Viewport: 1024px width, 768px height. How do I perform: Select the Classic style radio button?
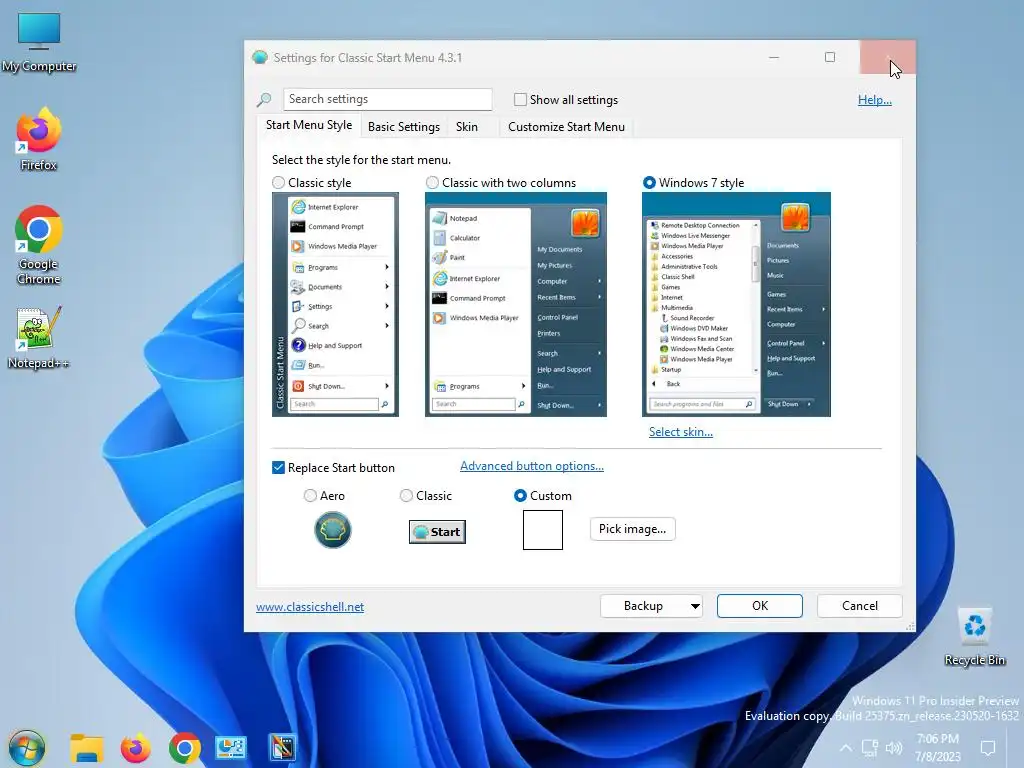coord(279,183)
